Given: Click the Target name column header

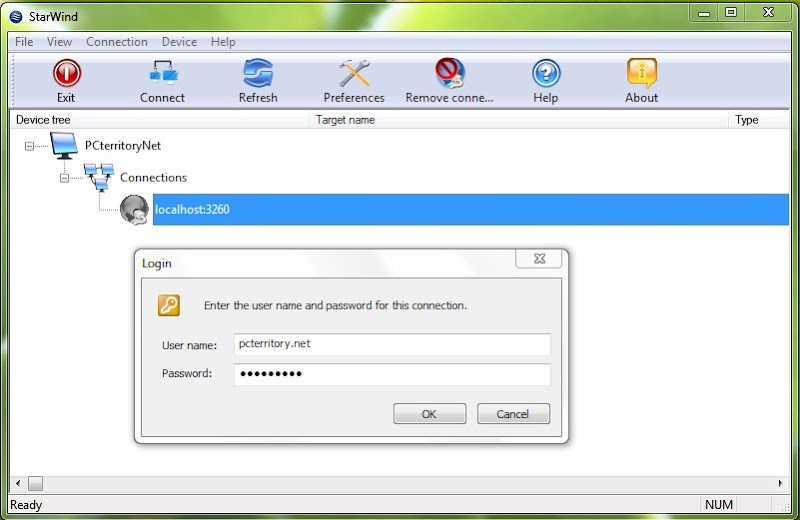Looking at the screenshot, I should click(518, 120).
